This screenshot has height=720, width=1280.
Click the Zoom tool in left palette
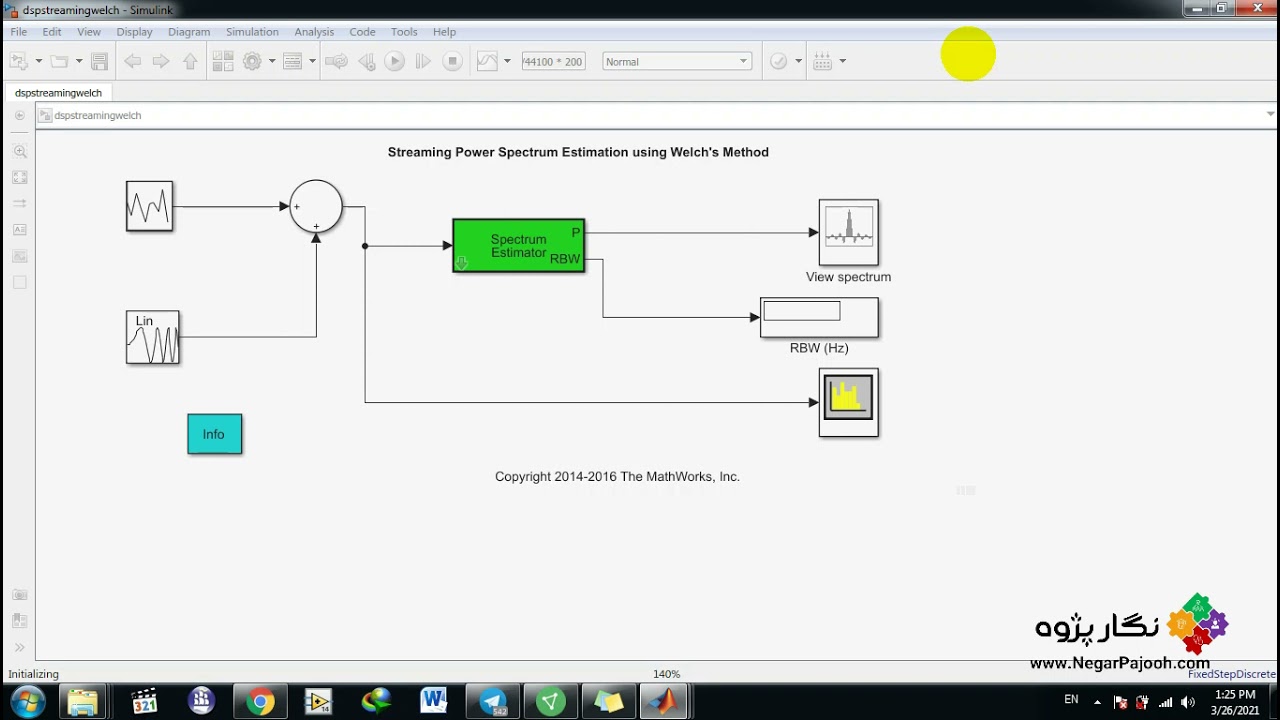click(19, 152)
